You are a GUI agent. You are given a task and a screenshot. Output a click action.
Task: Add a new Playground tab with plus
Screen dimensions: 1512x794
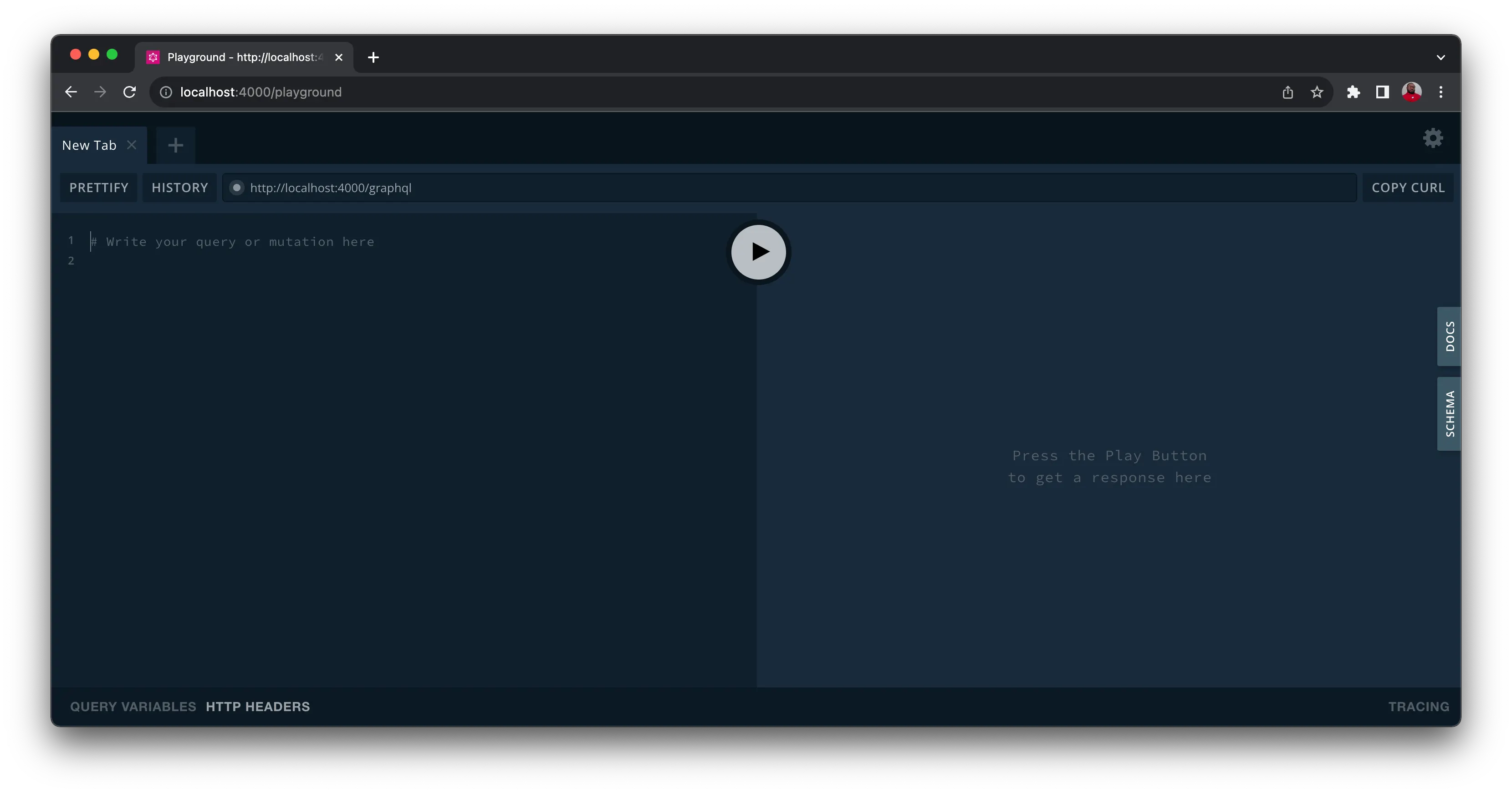[175, 145]
